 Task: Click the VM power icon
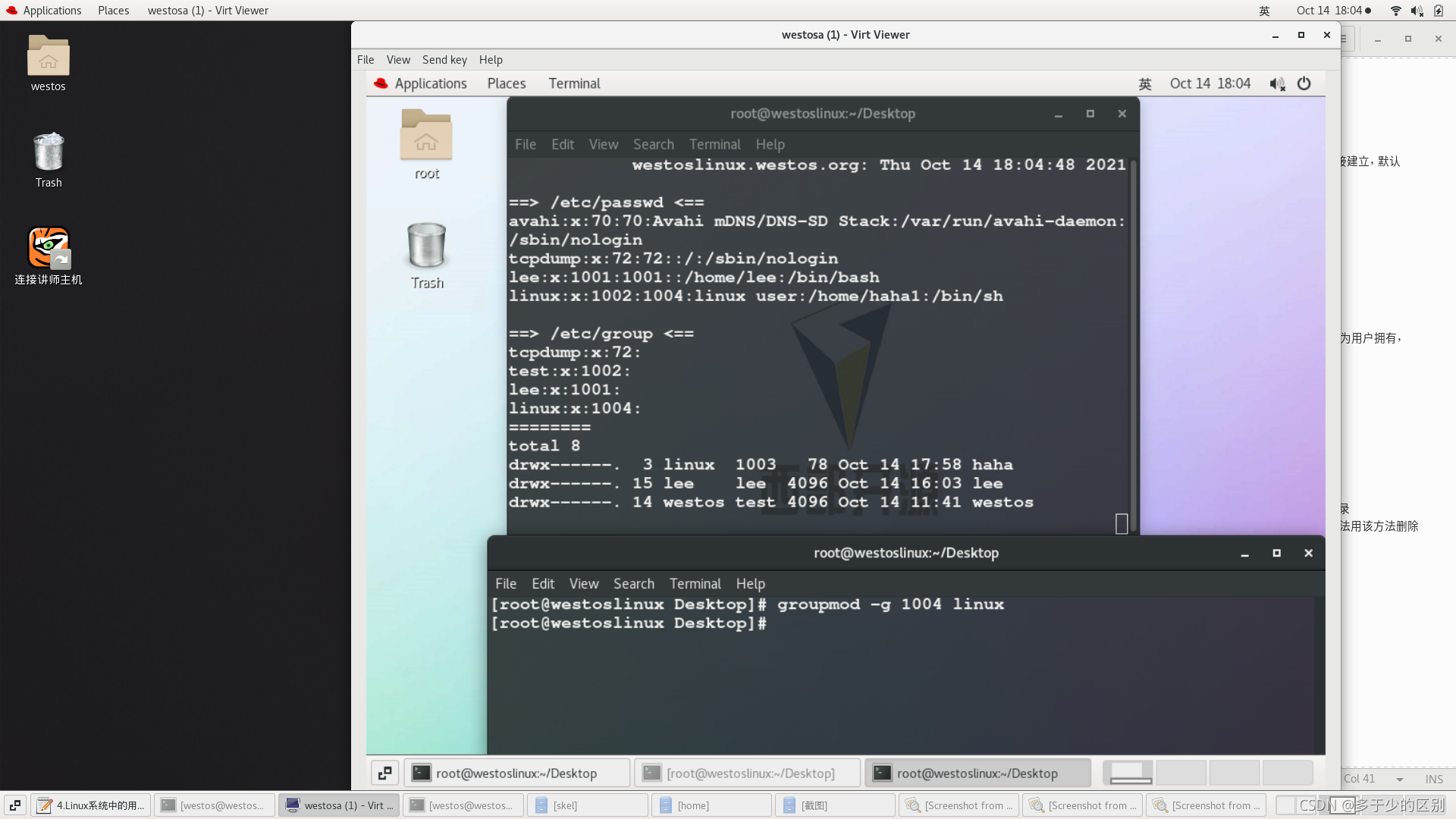[1304, 83]
